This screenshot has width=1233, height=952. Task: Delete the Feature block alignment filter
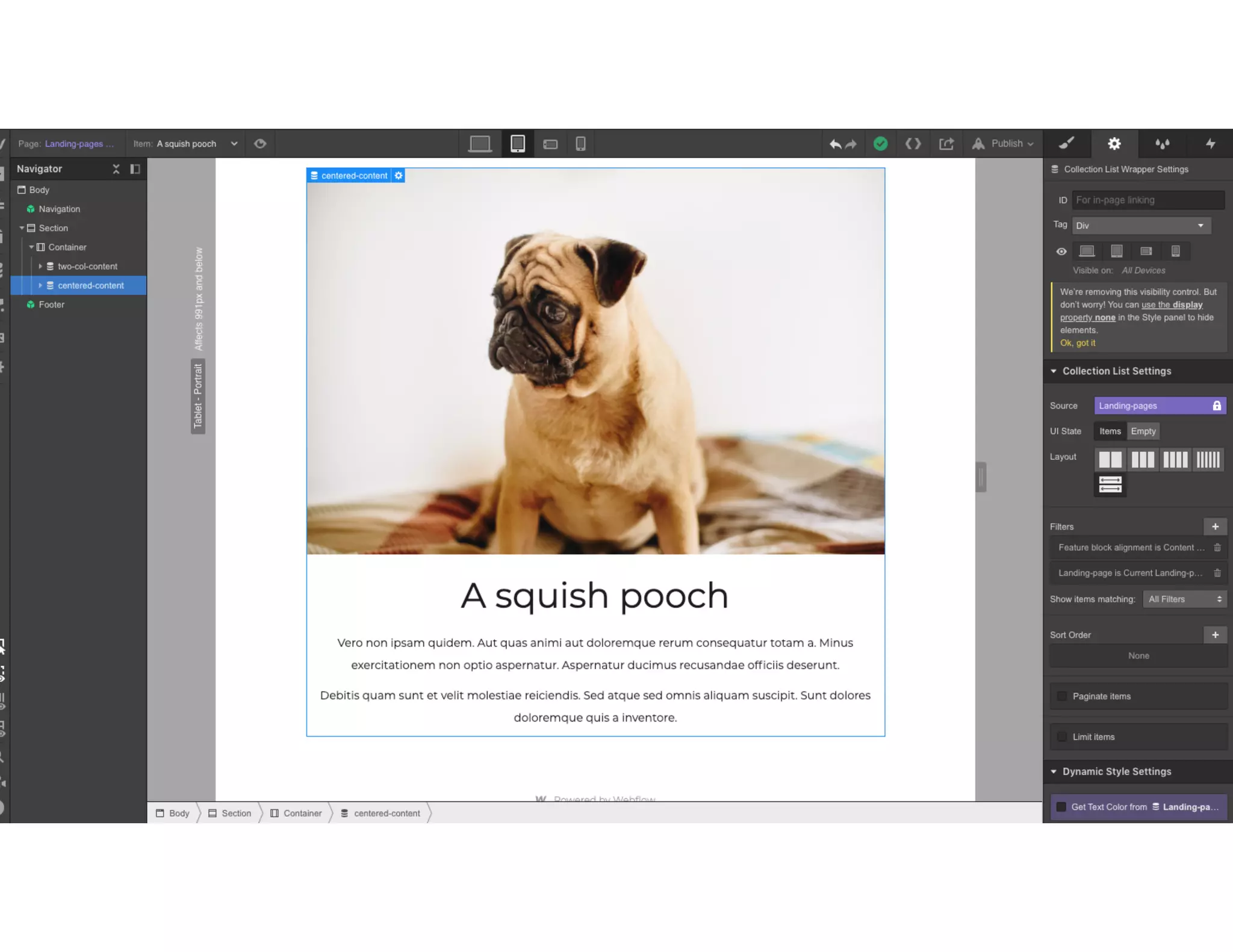[x=1217, y=548]
